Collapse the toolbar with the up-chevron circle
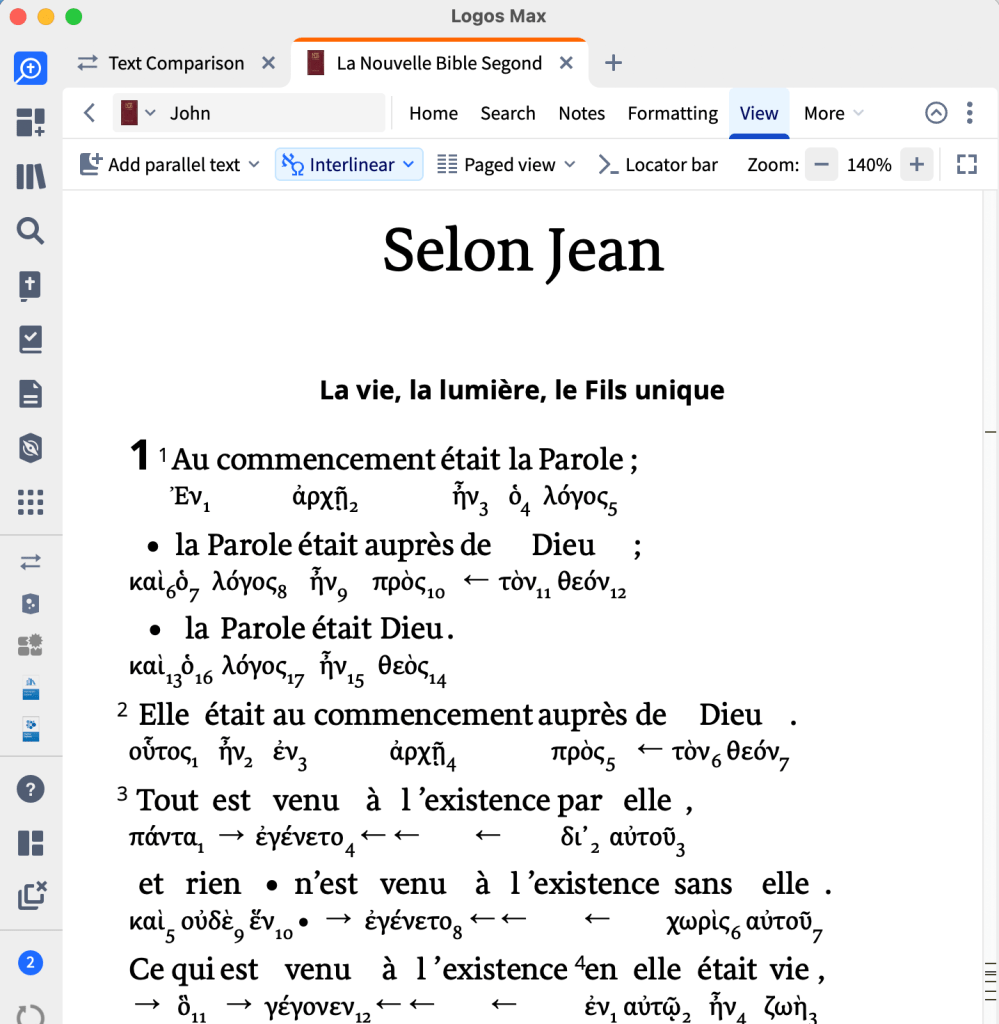Image resolution: width=999 pixels, height=1024 pixels. pos(936,113)
